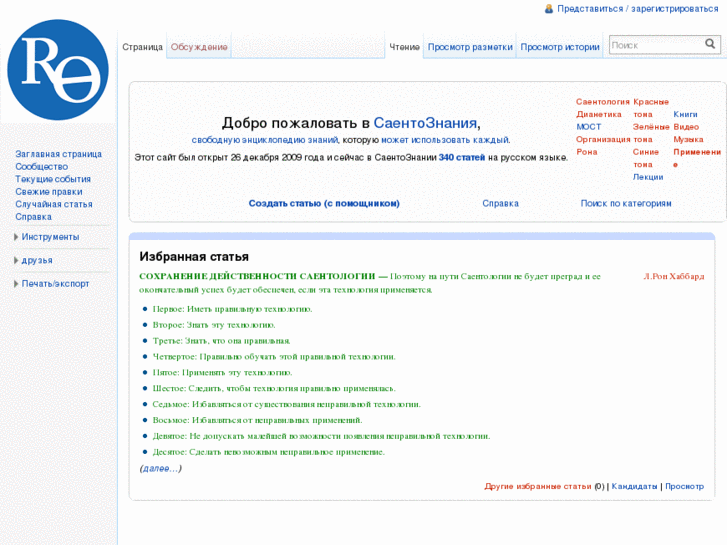This screenshot has height=545, width=727.
Task: Open the Л.Рон Хаббард author link
Action: click(x=674, y=276)
